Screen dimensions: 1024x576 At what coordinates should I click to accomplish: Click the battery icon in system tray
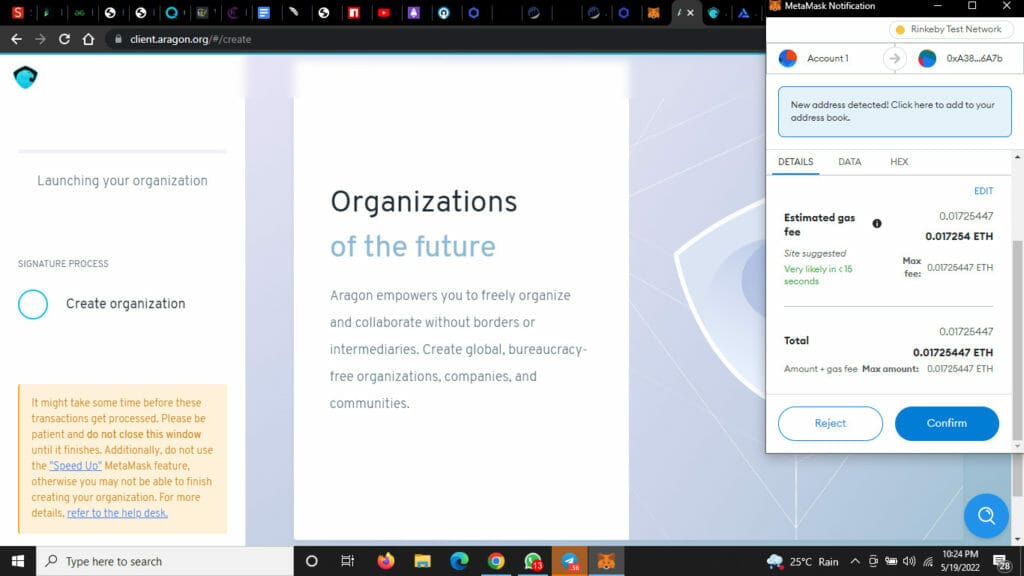click(x=891, y=561)
